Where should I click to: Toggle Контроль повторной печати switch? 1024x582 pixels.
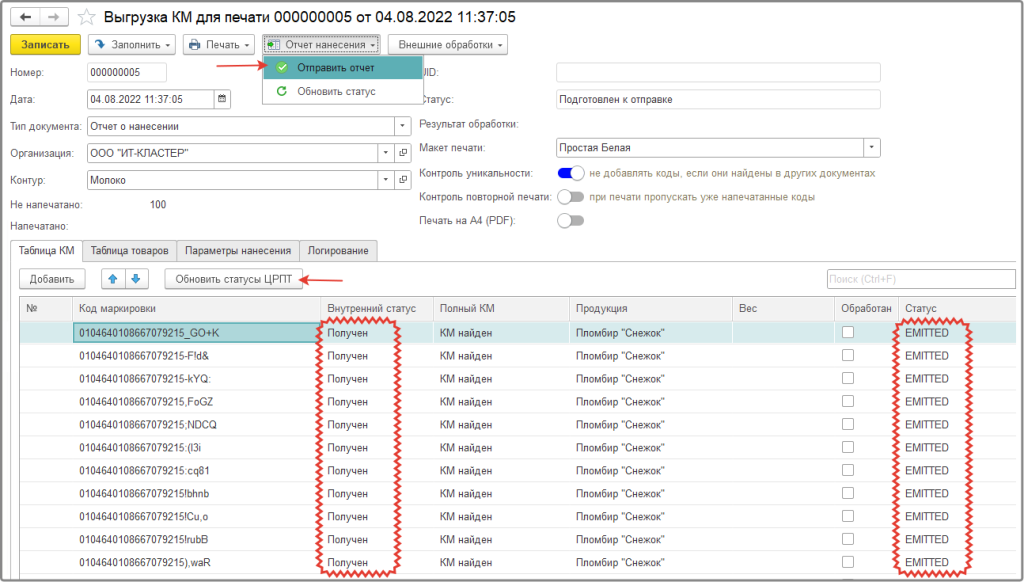571,197
